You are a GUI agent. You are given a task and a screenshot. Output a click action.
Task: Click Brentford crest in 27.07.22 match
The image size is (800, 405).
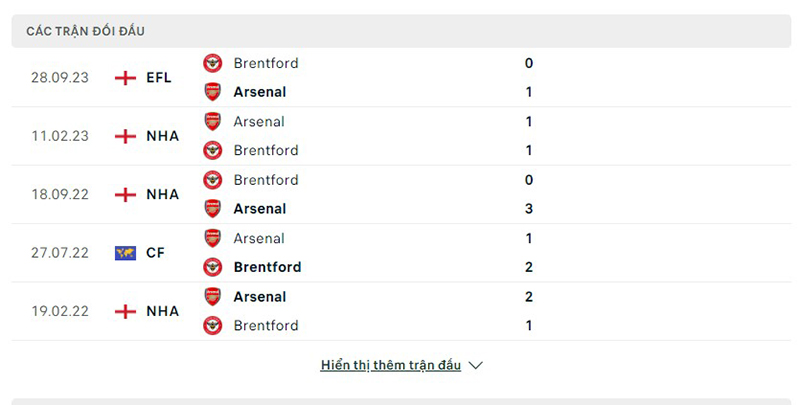[x=213, y=267]
